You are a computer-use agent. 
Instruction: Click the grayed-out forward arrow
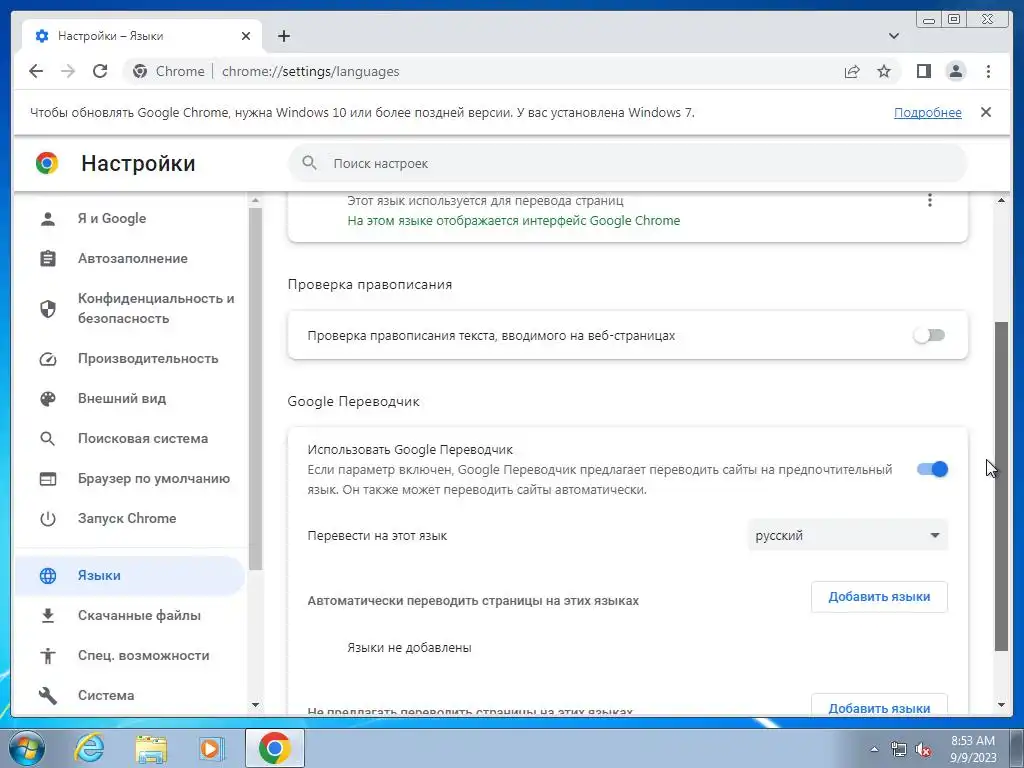(x=68, y=71)
